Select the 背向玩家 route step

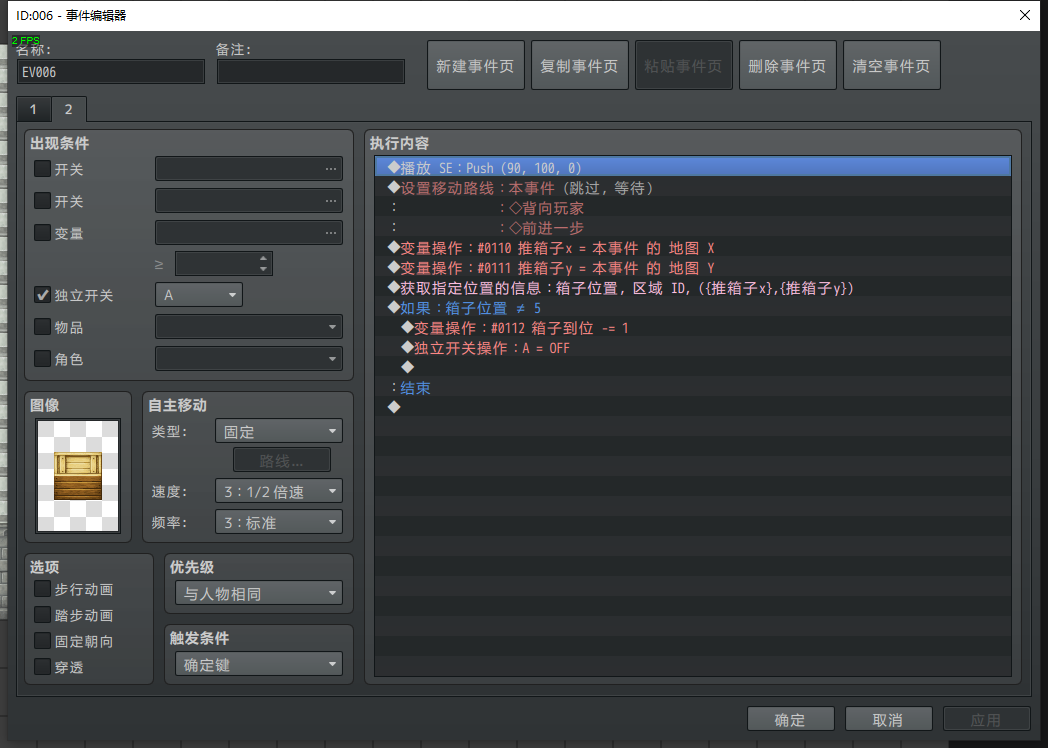click(x=693, y=208)
